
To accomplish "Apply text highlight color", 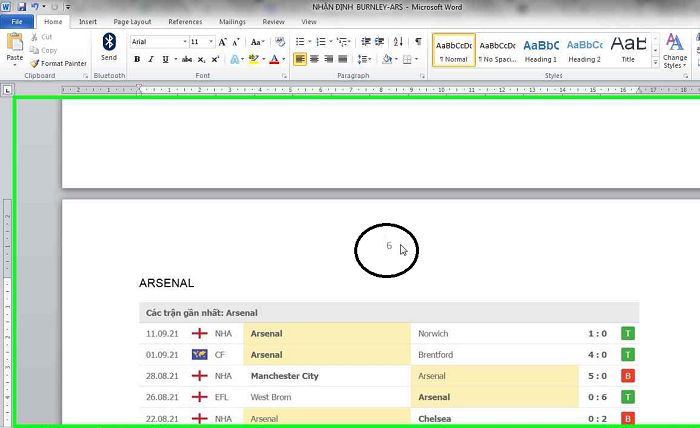I will (254, 59).
